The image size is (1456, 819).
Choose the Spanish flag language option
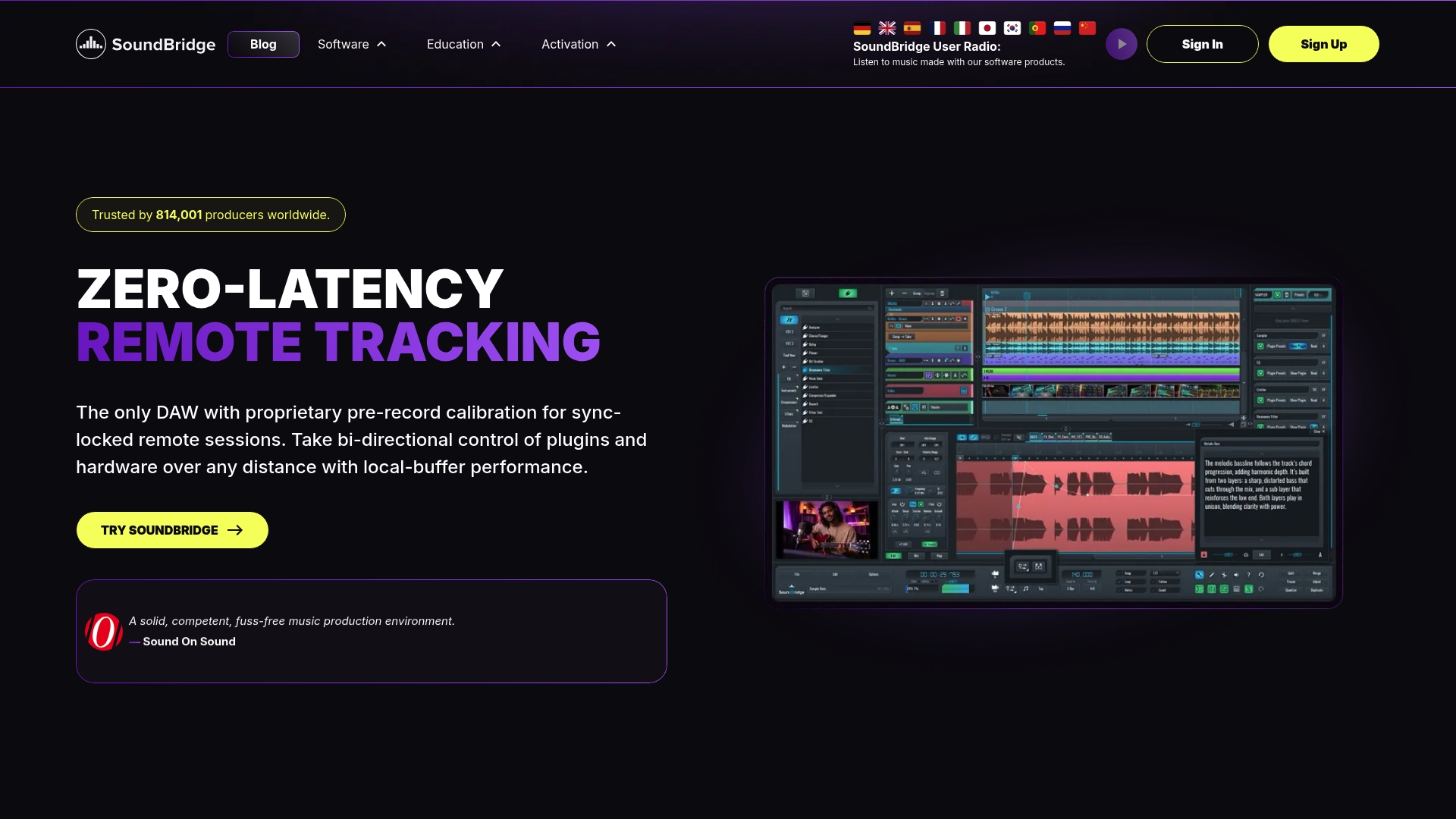912,28
